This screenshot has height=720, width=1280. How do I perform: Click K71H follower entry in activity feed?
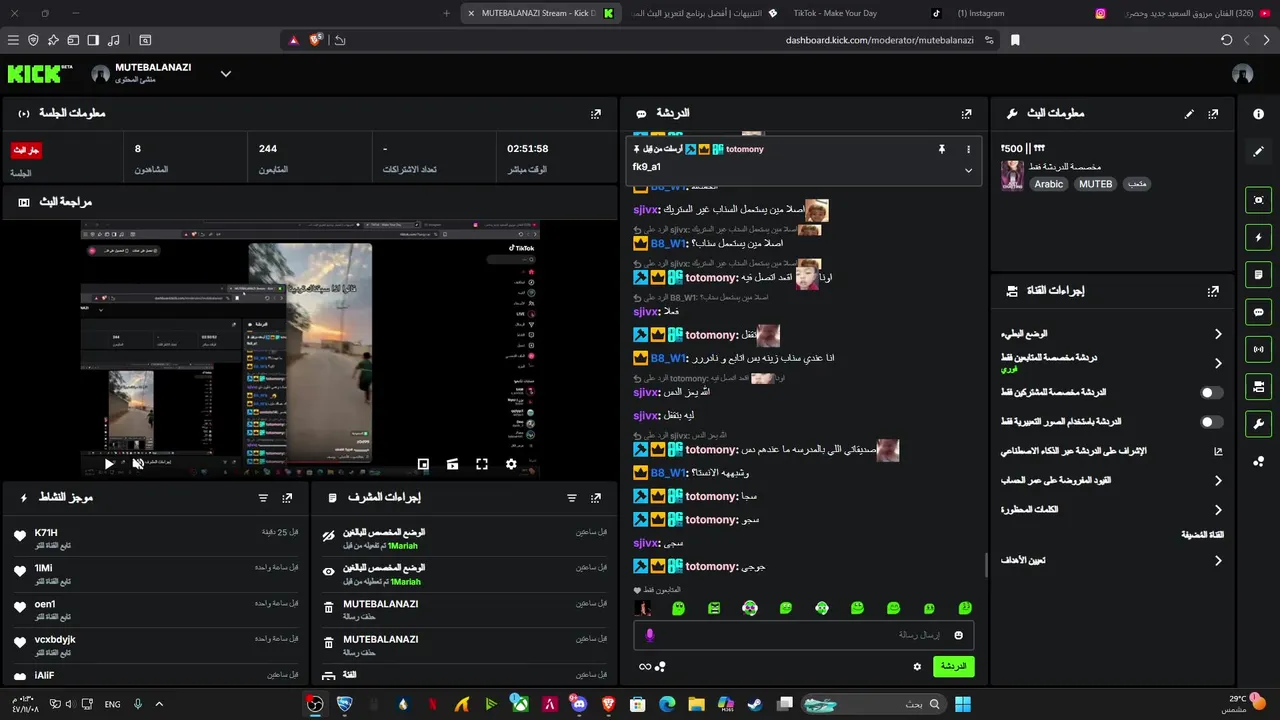(155, 538)
